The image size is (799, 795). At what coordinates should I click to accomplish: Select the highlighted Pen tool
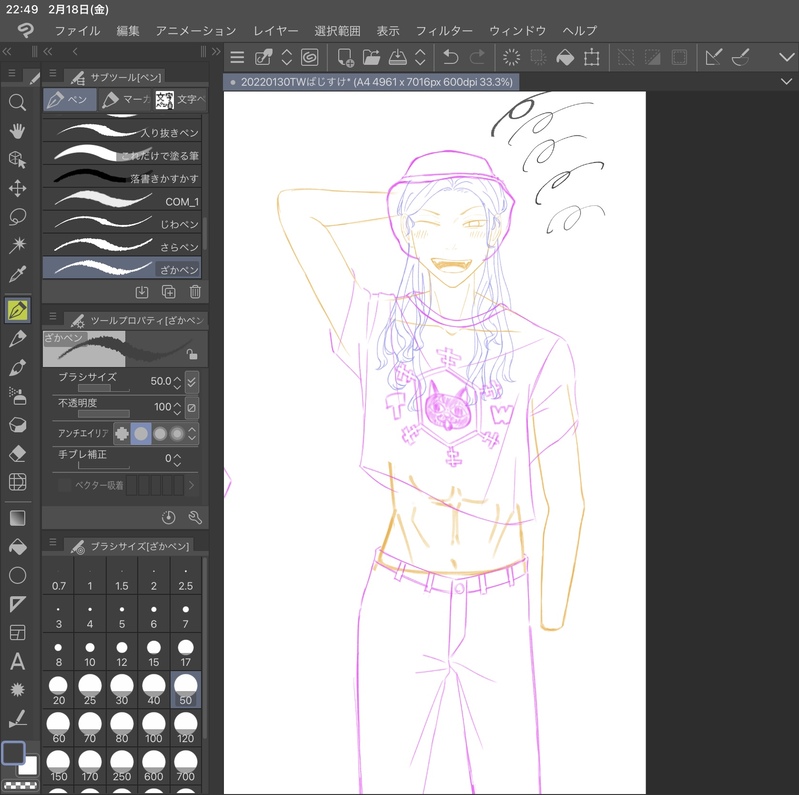pos(17,310)
